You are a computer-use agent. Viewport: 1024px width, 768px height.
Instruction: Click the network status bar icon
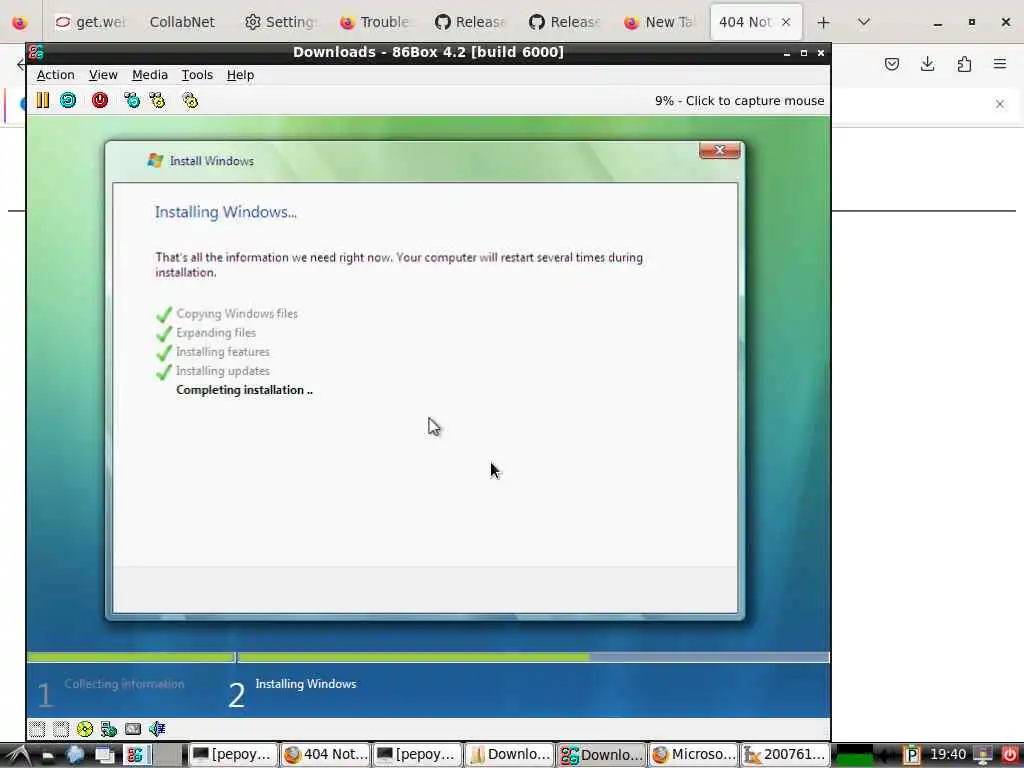[x=108, y=729]
